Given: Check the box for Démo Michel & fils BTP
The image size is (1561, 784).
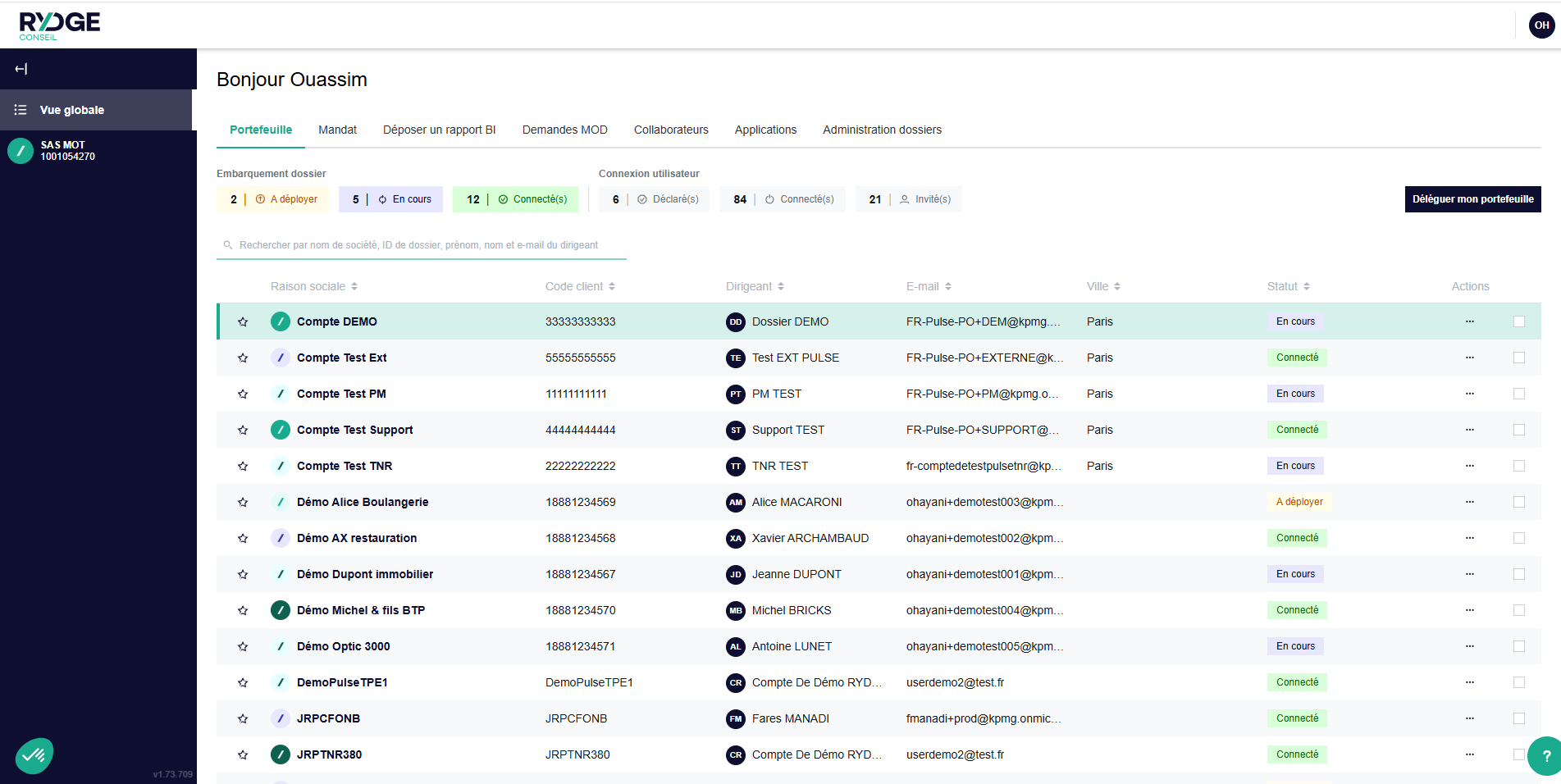Looking at the screenshot, I should tap(1518, 610).
